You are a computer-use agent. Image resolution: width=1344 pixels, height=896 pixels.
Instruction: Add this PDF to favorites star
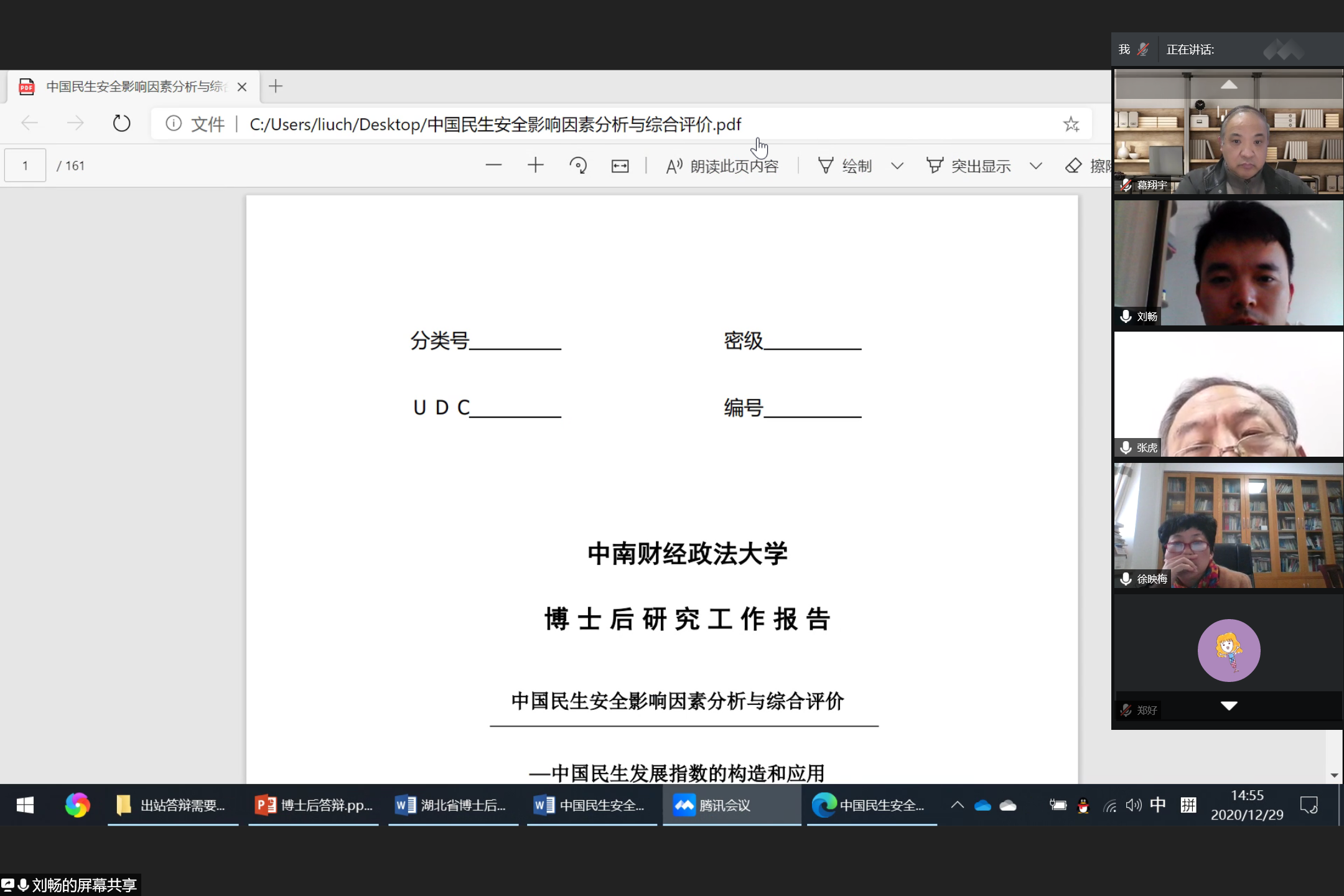[1071, 124]
